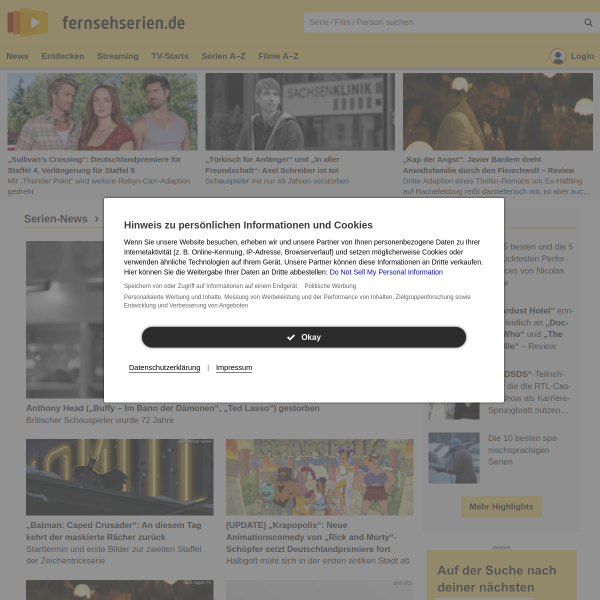Image resolution: width=600 pixels, height=600 pixels.
Task: Open the Impressum link
Action: [234, 368]
